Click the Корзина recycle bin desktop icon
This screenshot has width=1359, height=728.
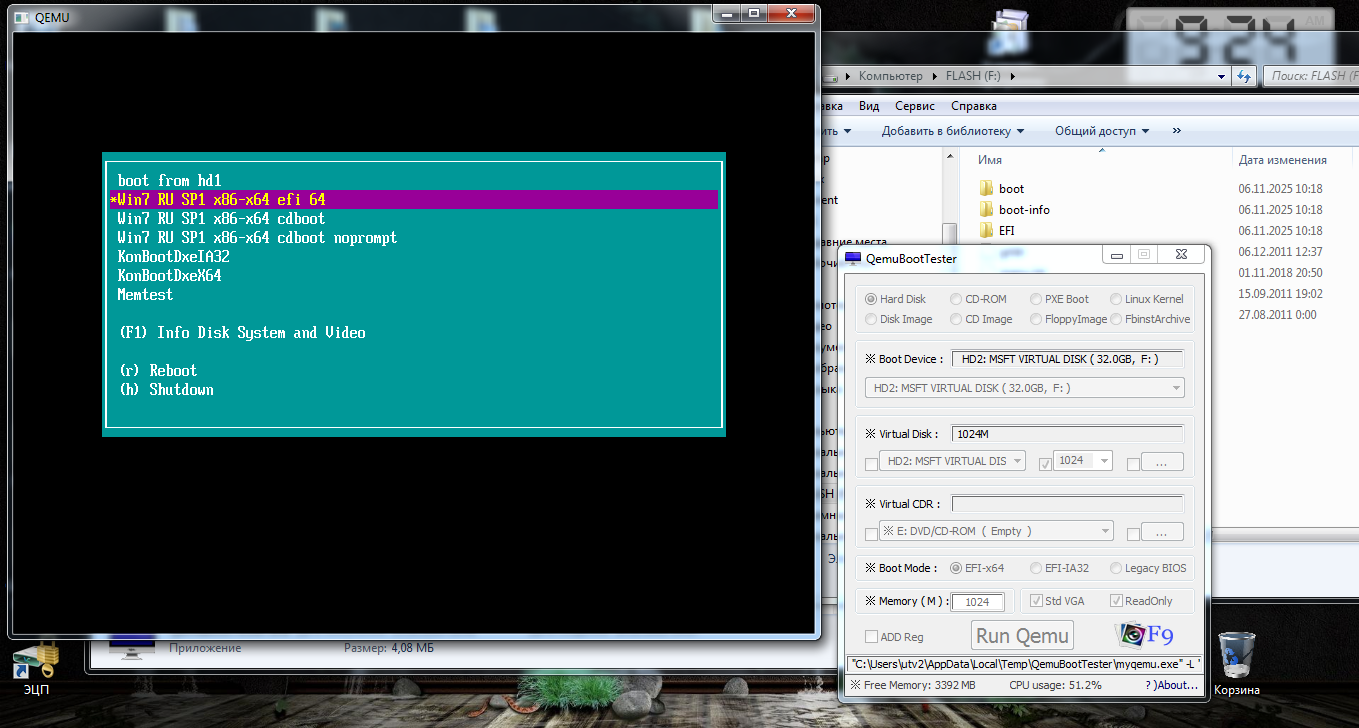(x=1236, y=655)
